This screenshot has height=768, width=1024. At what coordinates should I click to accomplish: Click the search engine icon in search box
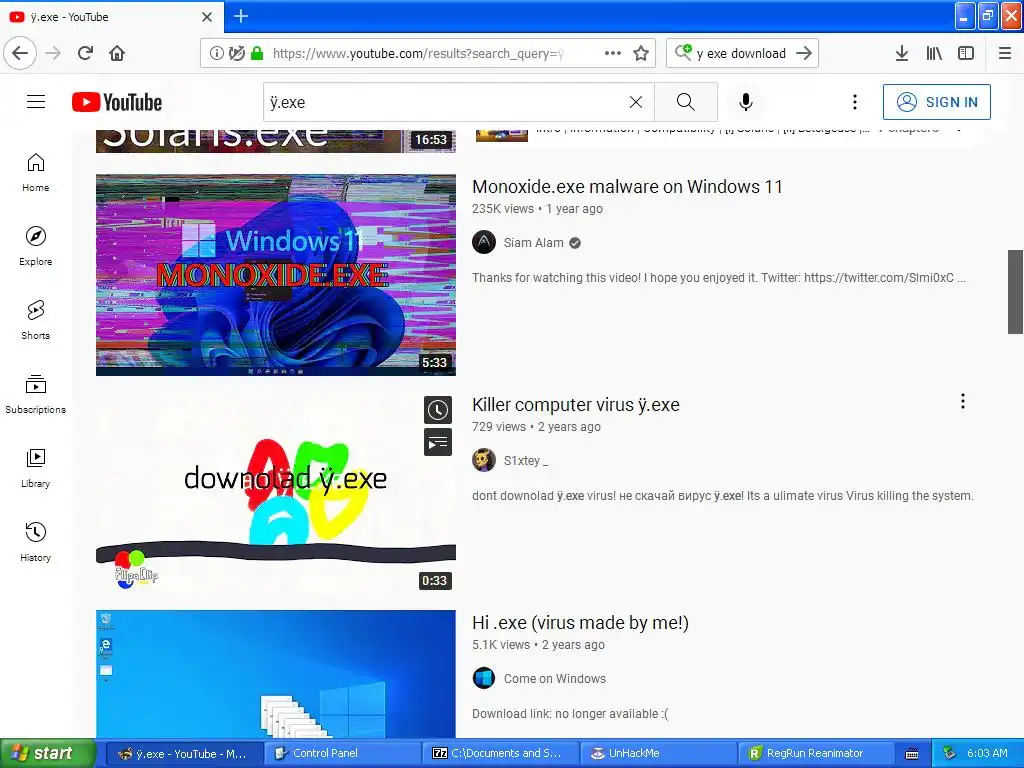click(x=683, y=52)
